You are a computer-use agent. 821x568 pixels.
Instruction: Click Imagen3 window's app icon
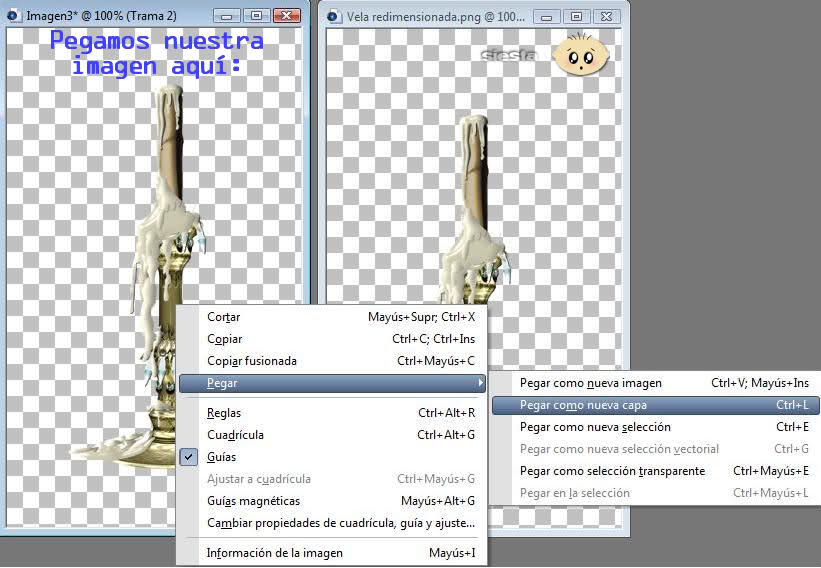[x=14, y=15]
